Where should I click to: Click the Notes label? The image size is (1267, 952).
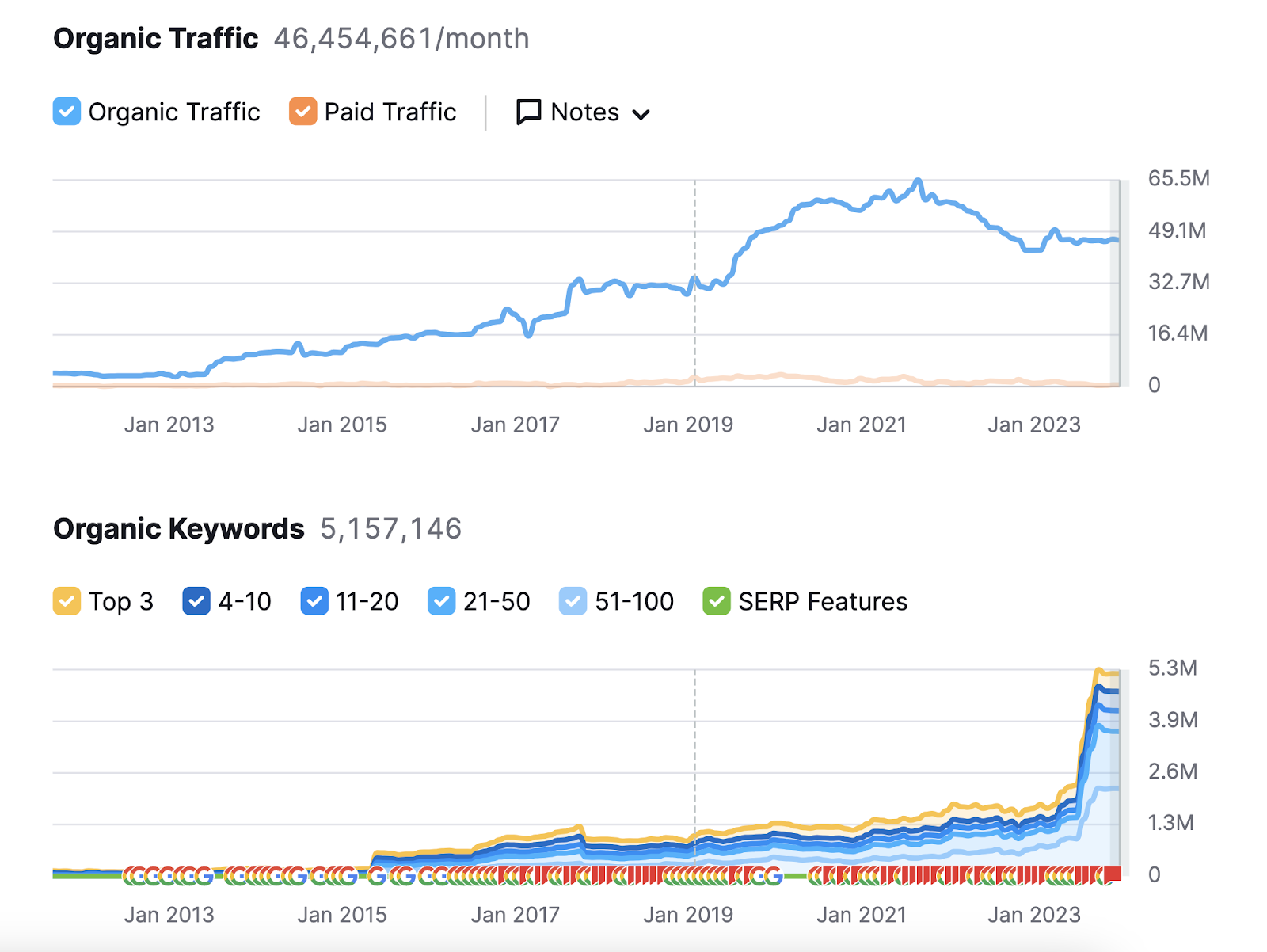pos(585,112)
